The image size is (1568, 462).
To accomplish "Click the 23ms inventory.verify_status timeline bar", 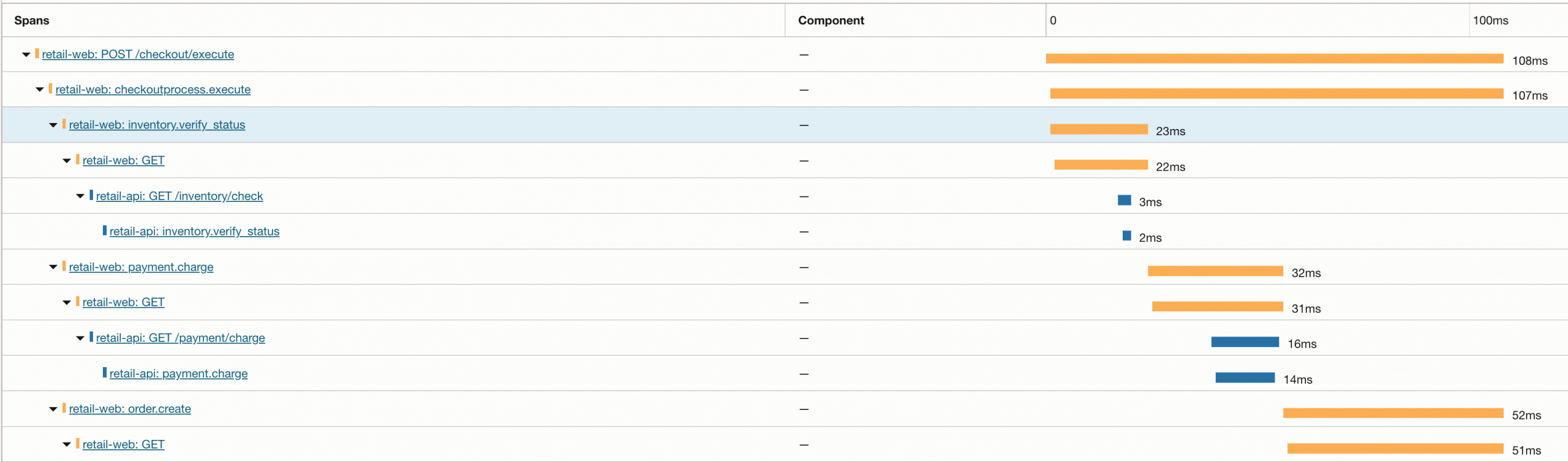I will point(1098,129).
